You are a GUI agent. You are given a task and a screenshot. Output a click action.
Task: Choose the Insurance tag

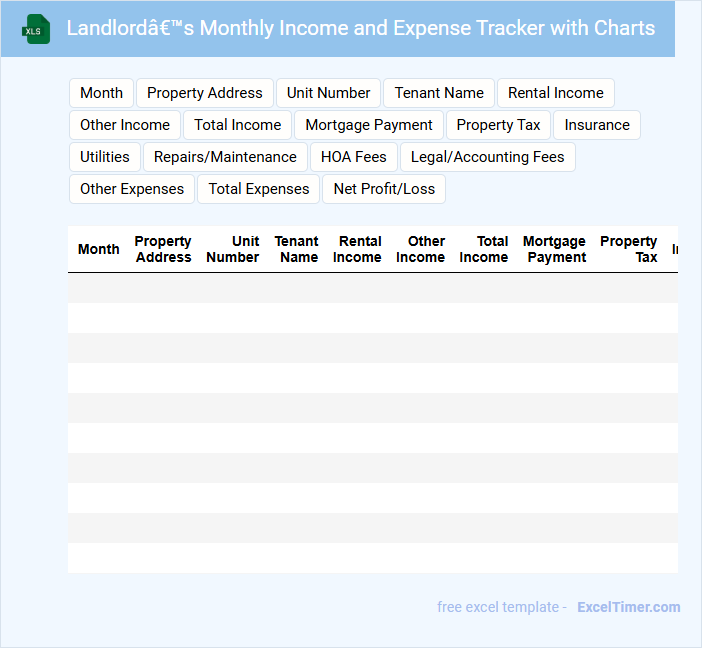597,125
